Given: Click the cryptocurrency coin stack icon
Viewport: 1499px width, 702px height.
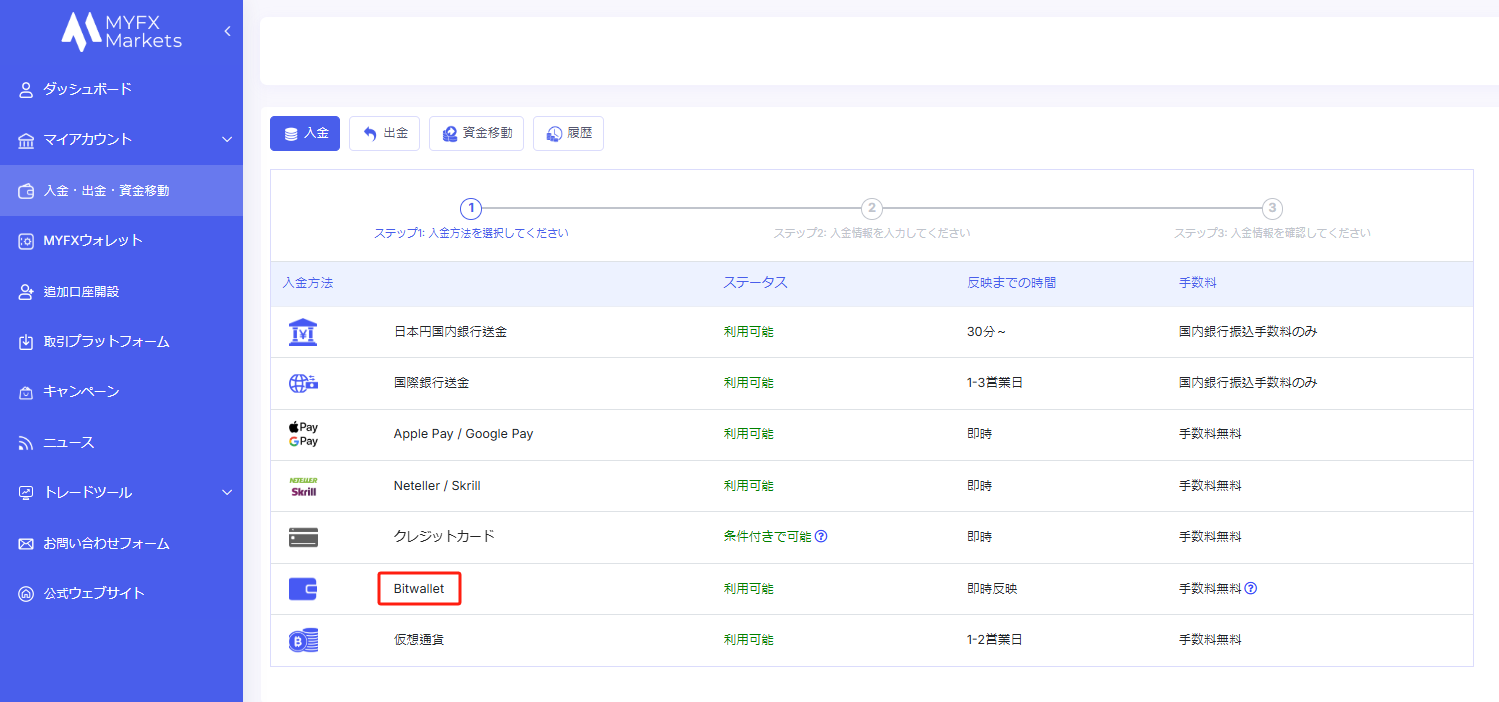Looking at the screenshot, I should click(x=303, y=640).
